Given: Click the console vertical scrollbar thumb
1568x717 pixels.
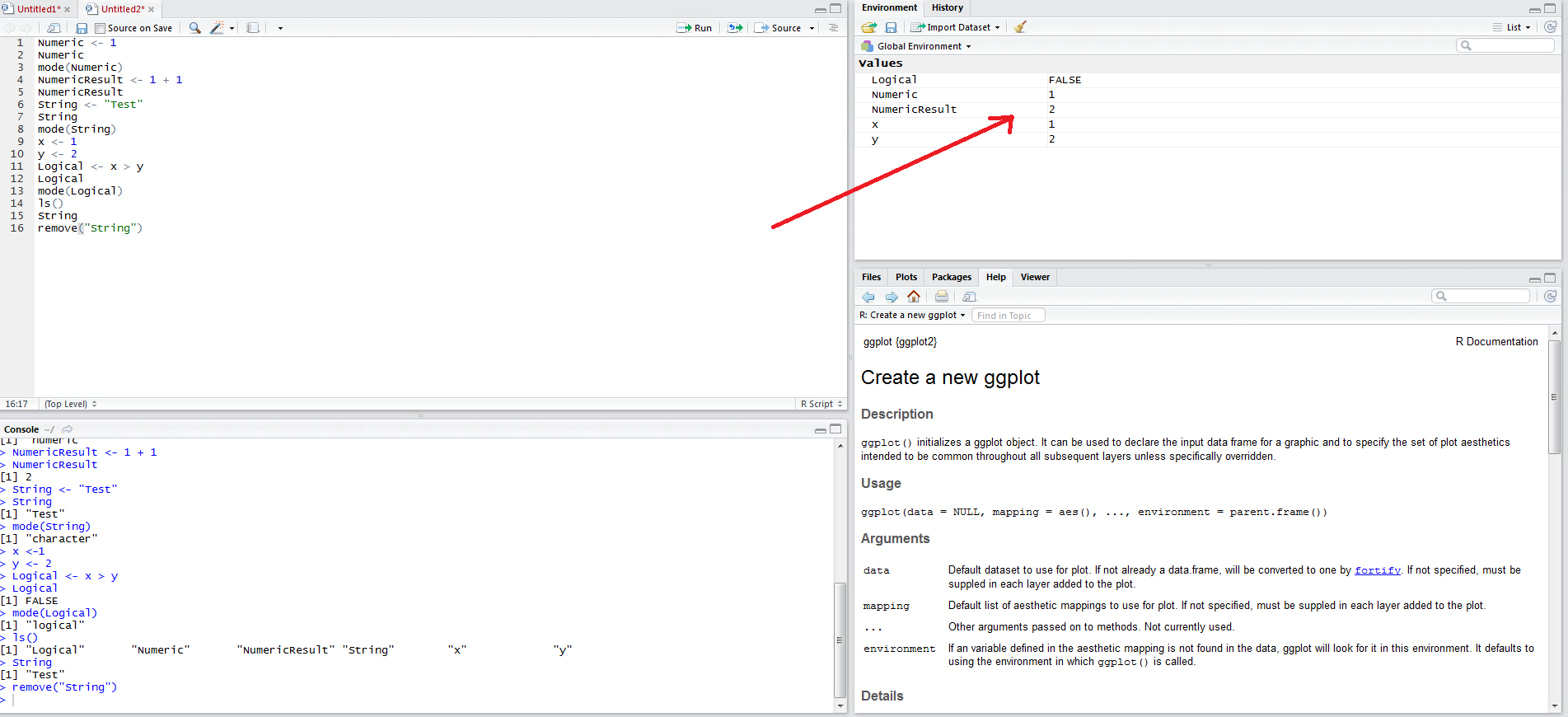Looking at the screenshot, I should tap(840, 640).
